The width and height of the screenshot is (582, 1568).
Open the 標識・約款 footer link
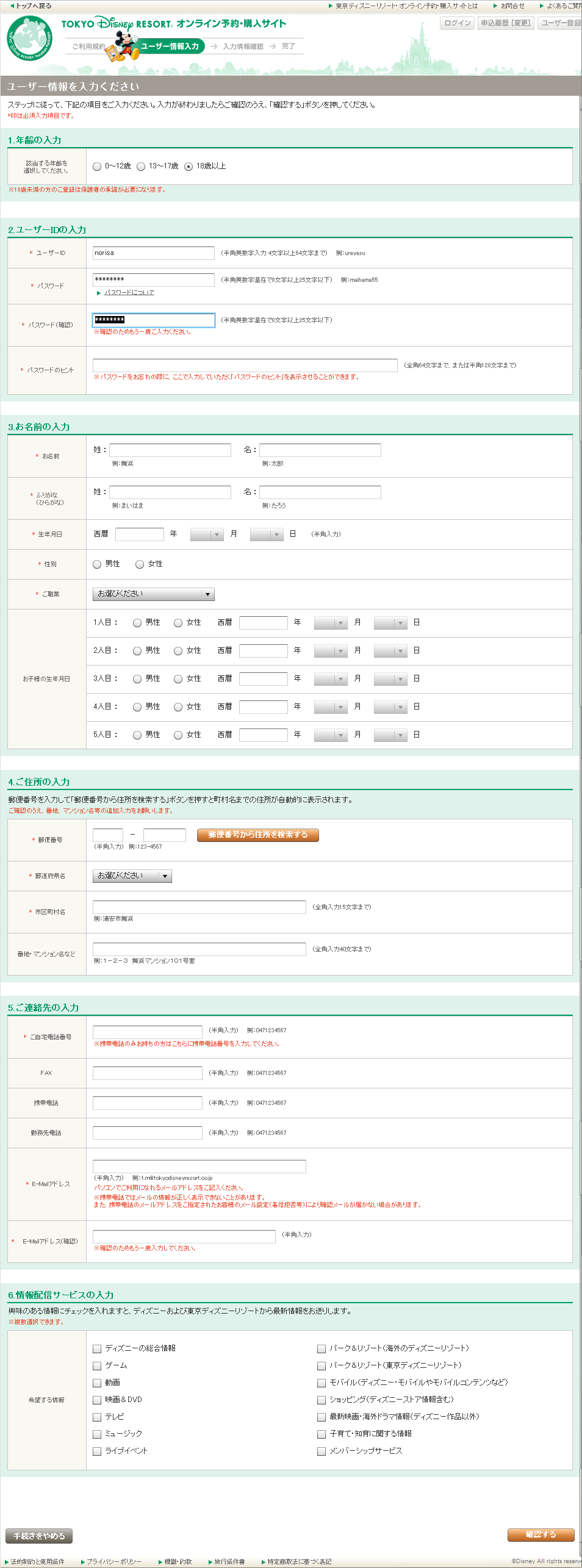(x=175, y=1561)
